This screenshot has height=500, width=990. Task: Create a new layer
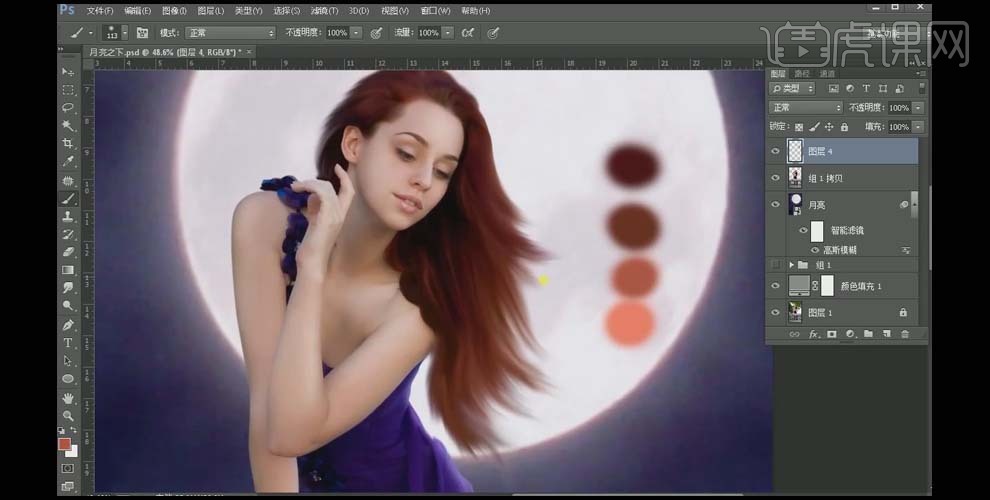pyautogui.click(x=886, y=335)
